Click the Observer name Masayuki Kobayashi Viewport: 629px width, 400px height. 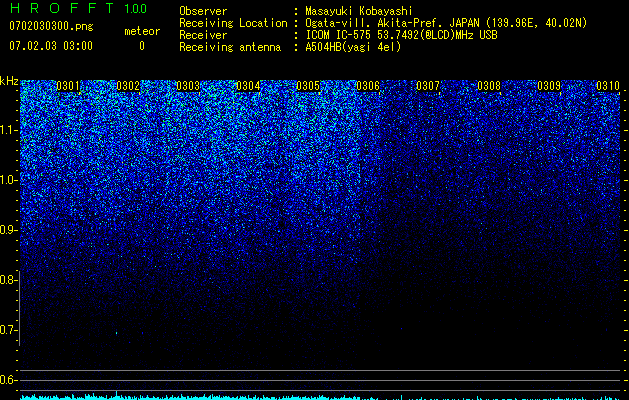pyautogui.click(x=359, y=11)
